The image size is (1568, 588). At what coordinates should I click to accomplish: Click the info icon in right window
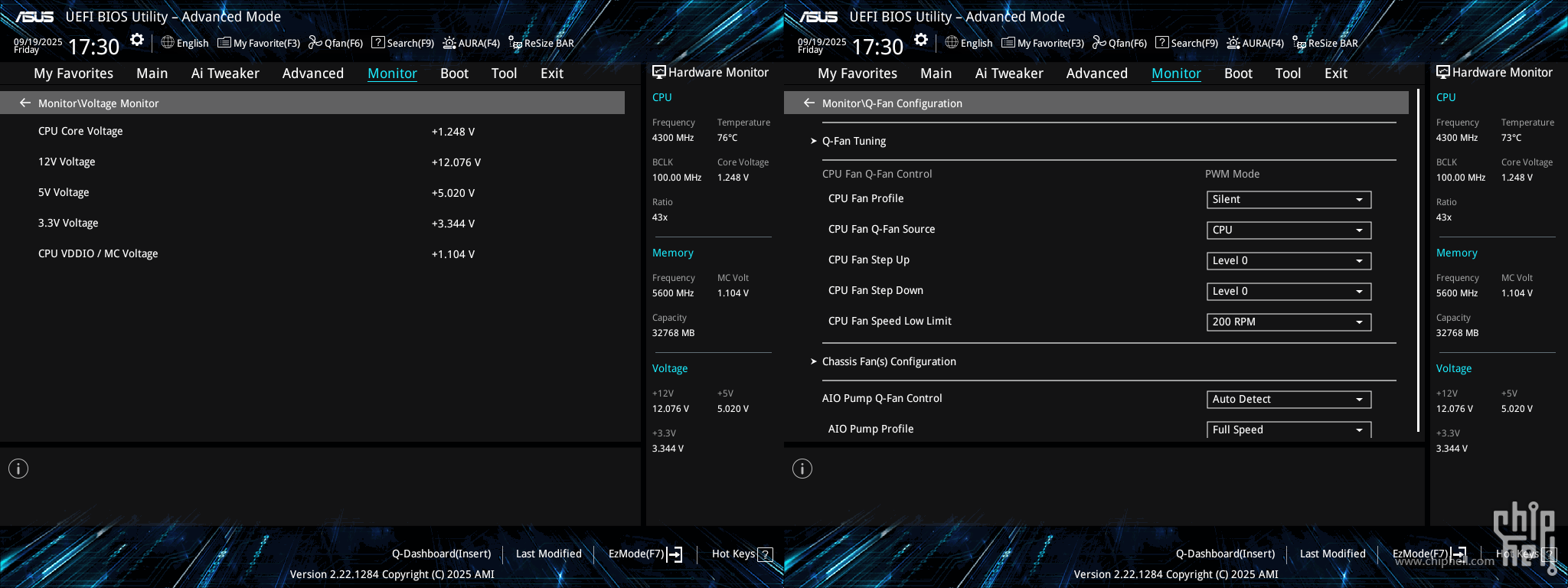(802, 469)
